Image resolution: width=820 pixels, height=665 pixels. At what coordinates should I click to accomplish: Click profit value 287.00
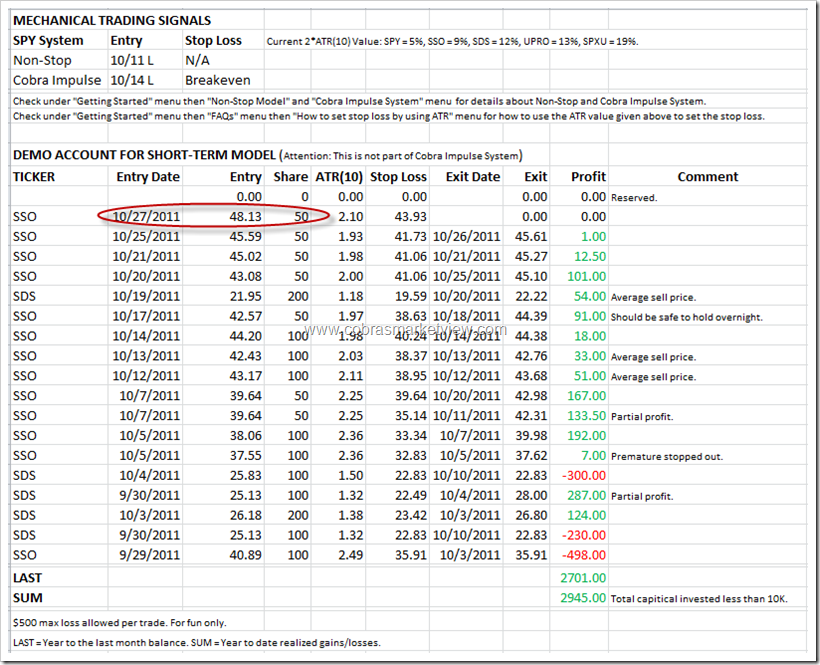pyautogui.click(x=587, y=495)
